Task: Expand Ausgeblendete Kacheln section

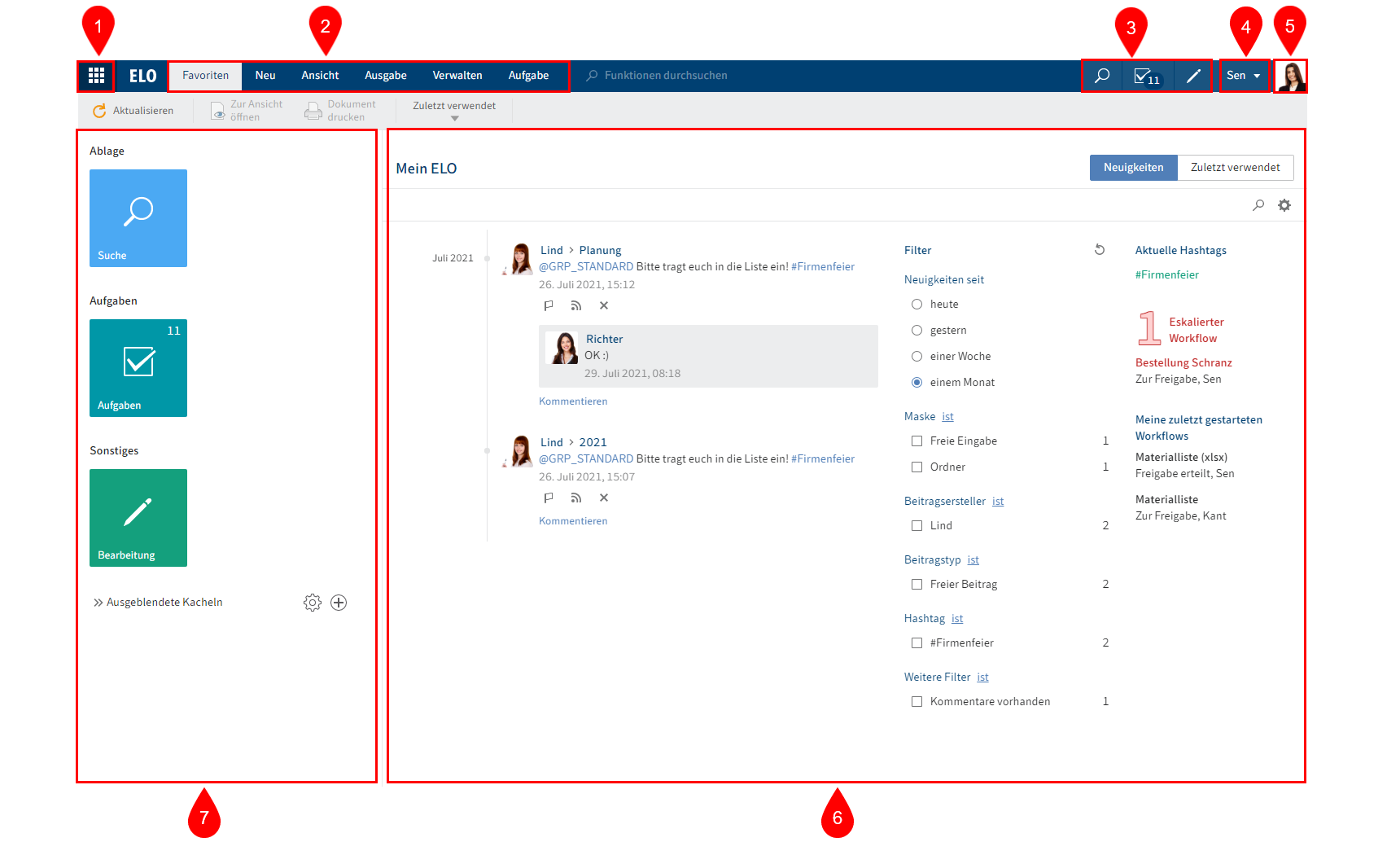Action: click(x=158, y=603)
